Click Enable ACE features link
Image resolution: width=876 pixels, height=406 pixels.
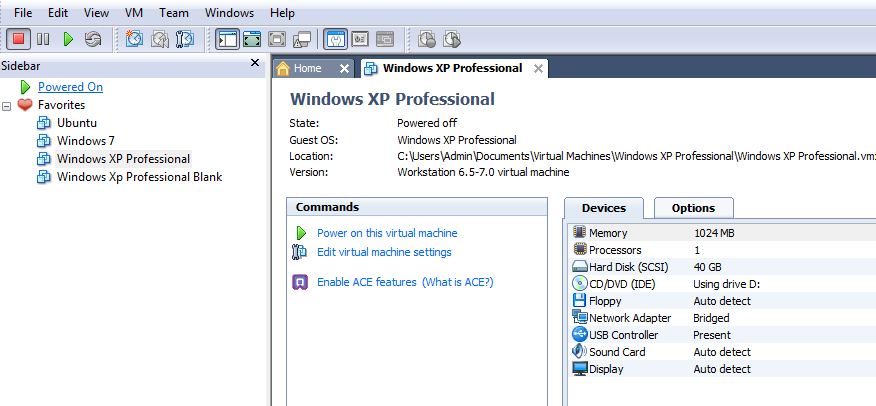pos(366,282)
